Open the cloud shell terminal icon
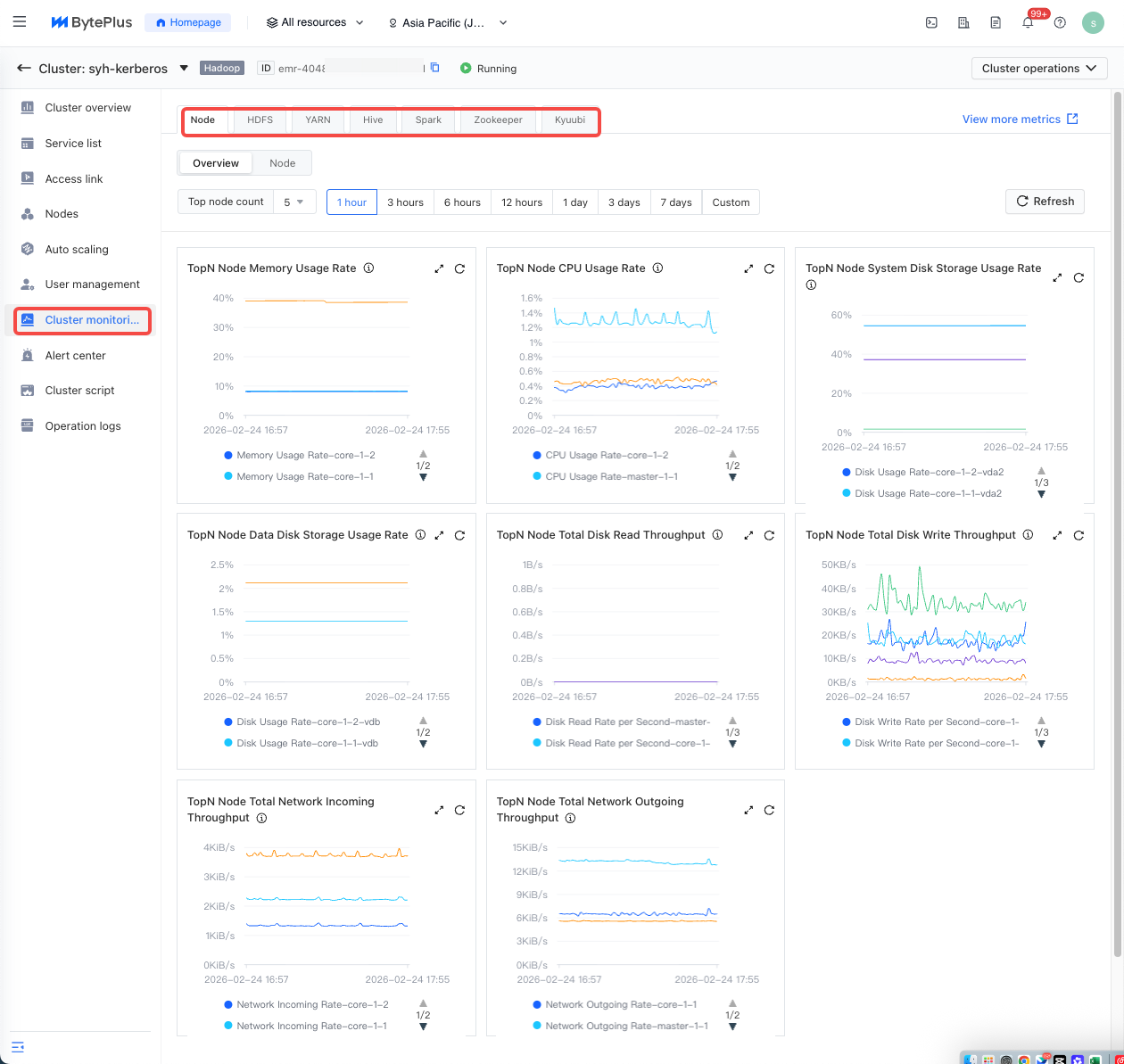The image size is (1124, 1064). click(x=931, y=23)
